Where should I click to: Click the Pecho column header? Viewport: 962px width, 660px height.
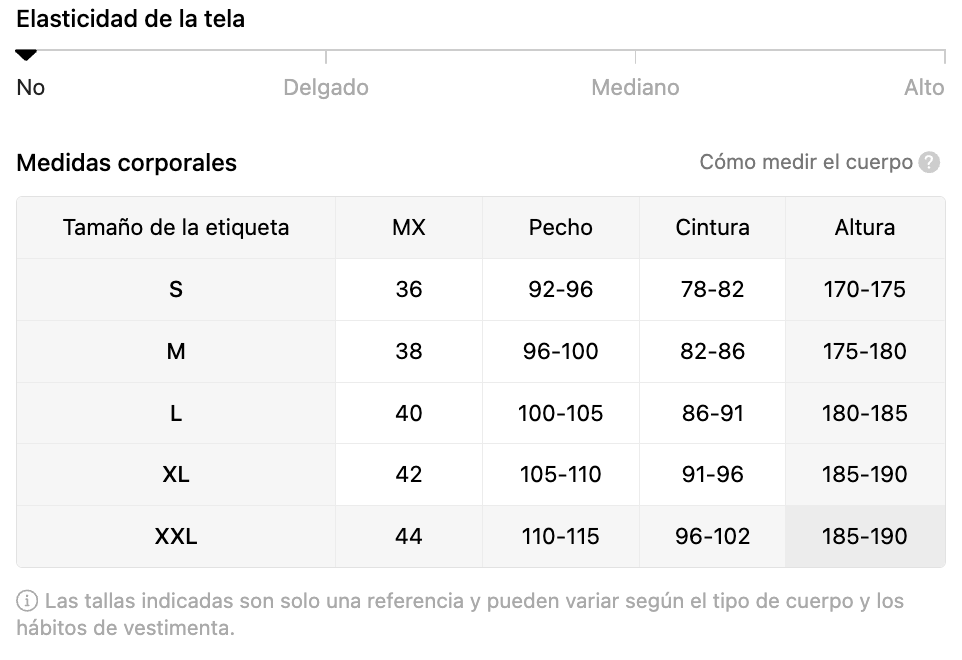561,228
